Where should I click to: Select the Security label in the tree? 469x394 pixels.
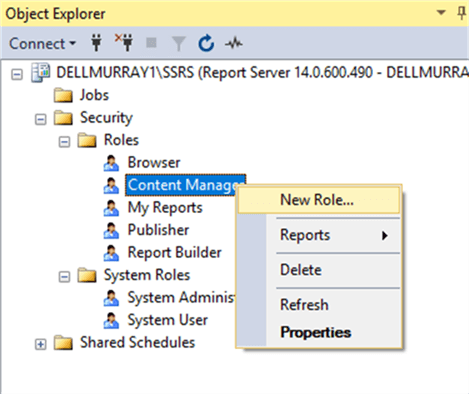[x=106, y=118]
